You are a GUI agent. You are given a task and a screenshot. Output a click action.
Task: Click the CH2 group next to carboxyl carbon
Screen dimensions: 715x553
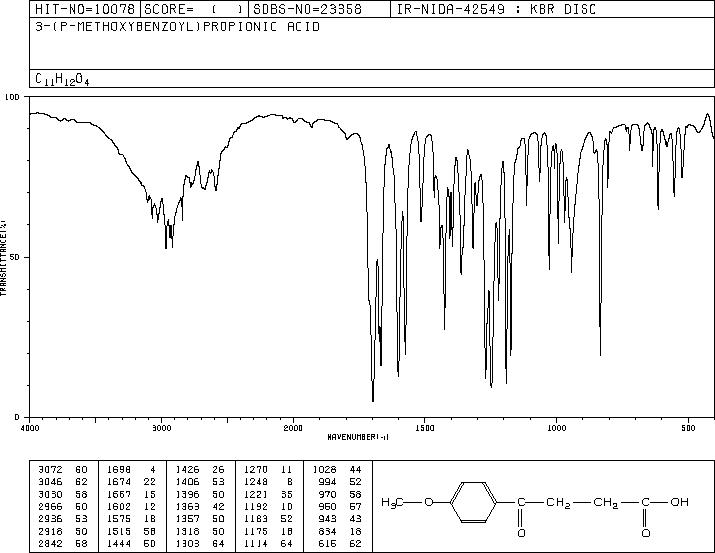point(606,503)
